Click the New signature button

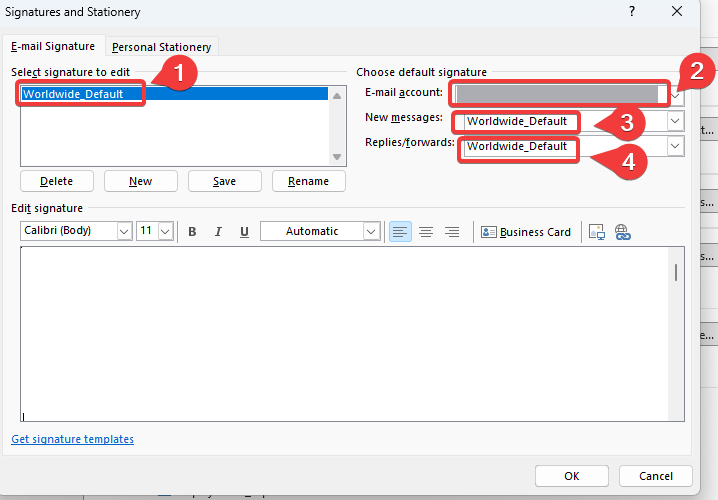pos(141,181)
